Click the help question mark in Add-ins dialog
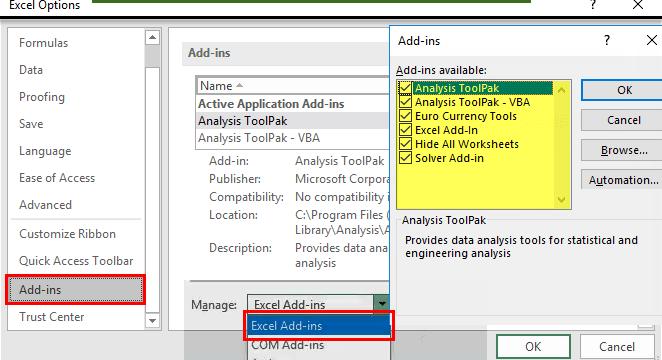This screenshot has width=662, height=360. pyautogui.click(x=607, y=41)
